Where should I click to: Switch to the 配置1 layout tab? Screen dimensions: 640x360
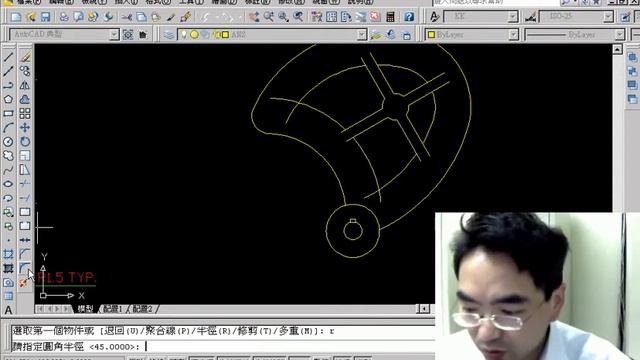113,309
